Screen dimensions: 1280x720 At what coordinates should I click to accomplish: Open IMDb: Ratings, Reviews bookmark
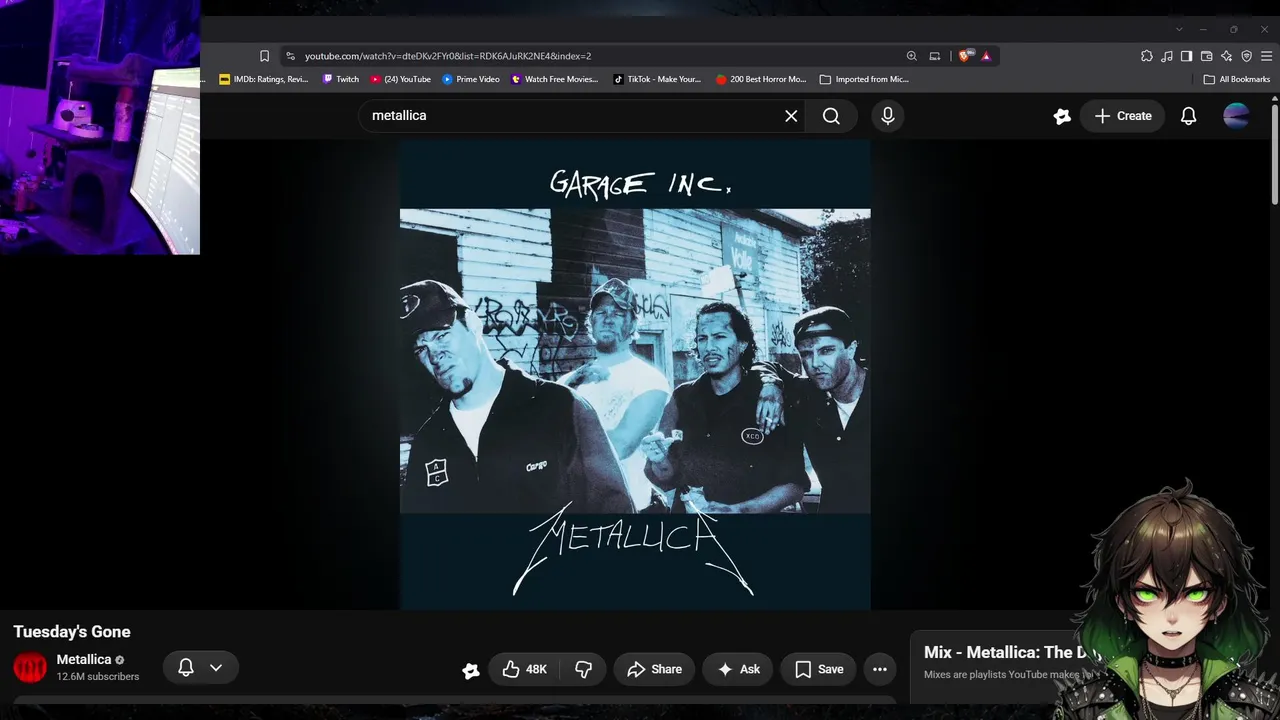(x=264, y=79)
